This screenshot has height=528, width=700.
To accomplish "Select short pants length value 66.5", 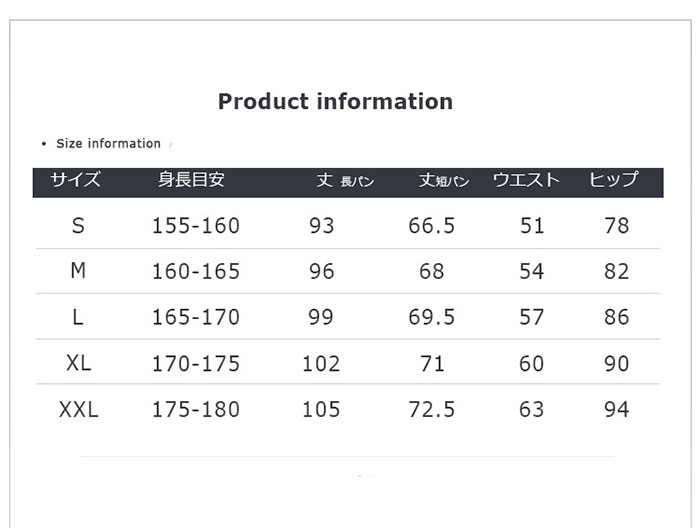I will (x=432, y=226).
